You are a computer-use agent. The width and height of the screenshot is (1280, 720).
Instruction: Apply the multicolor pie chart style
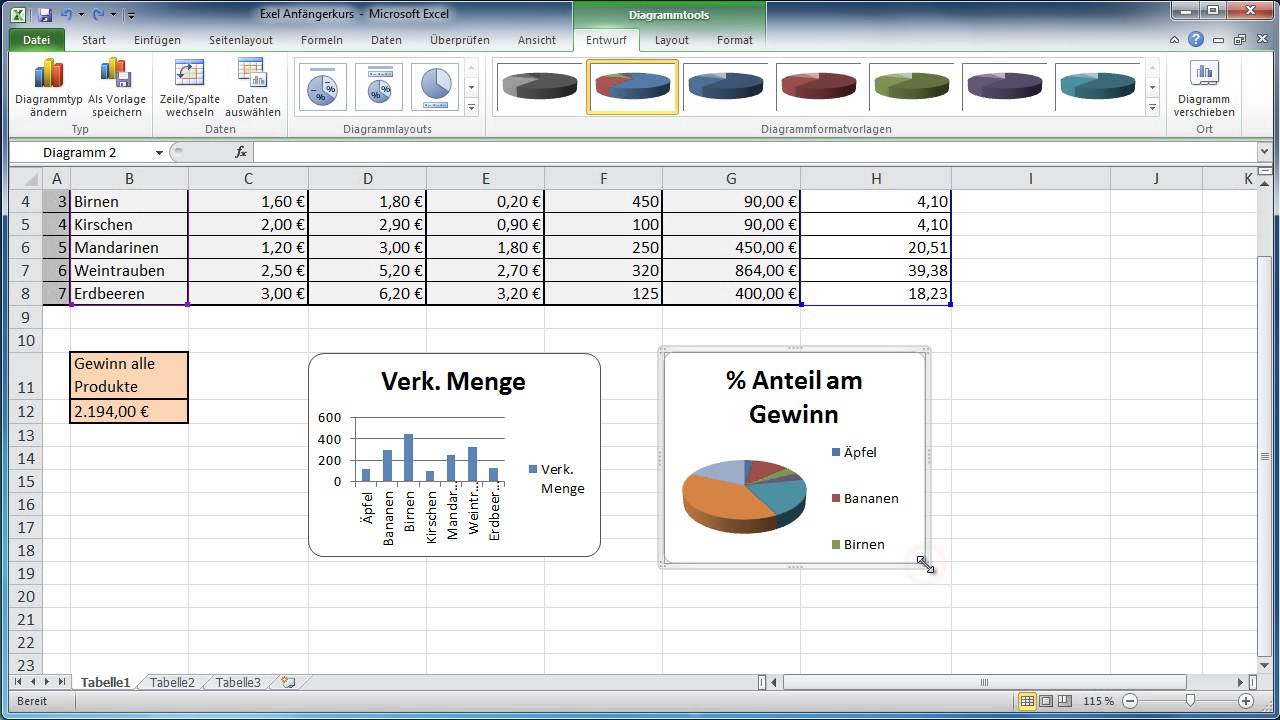(x=632, y=87)
